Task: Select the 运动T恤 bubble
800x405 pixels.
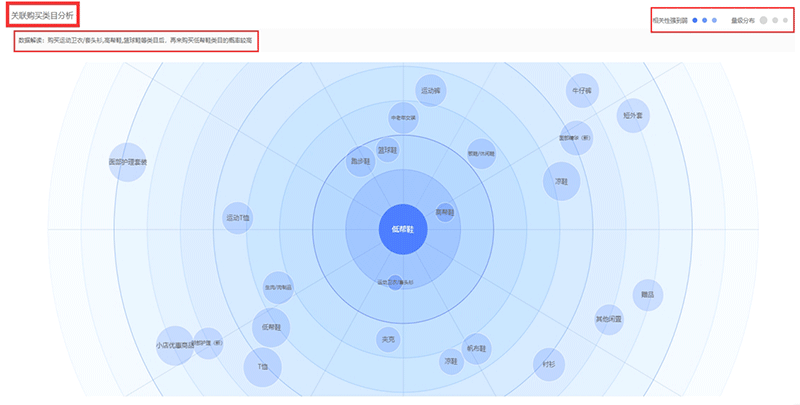Action: (238, 218)
